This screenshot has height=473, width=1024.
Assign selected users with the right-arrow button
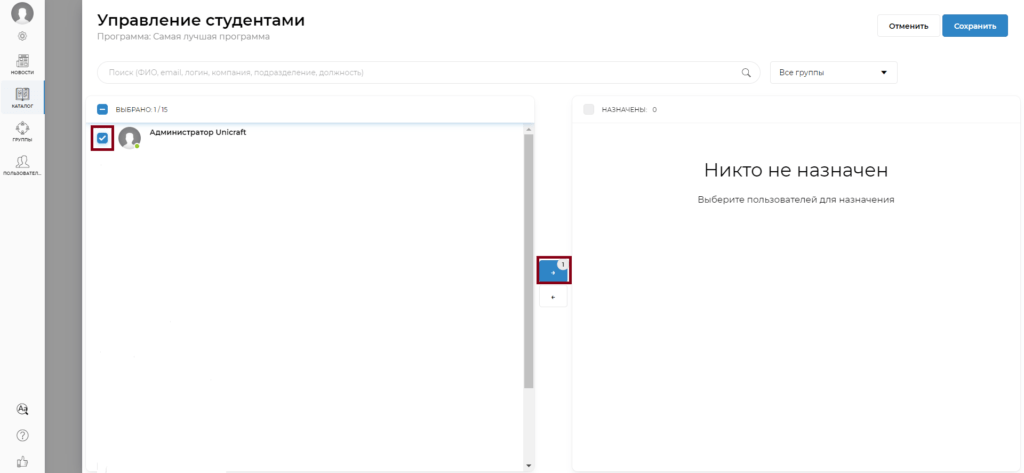(553, 272)
